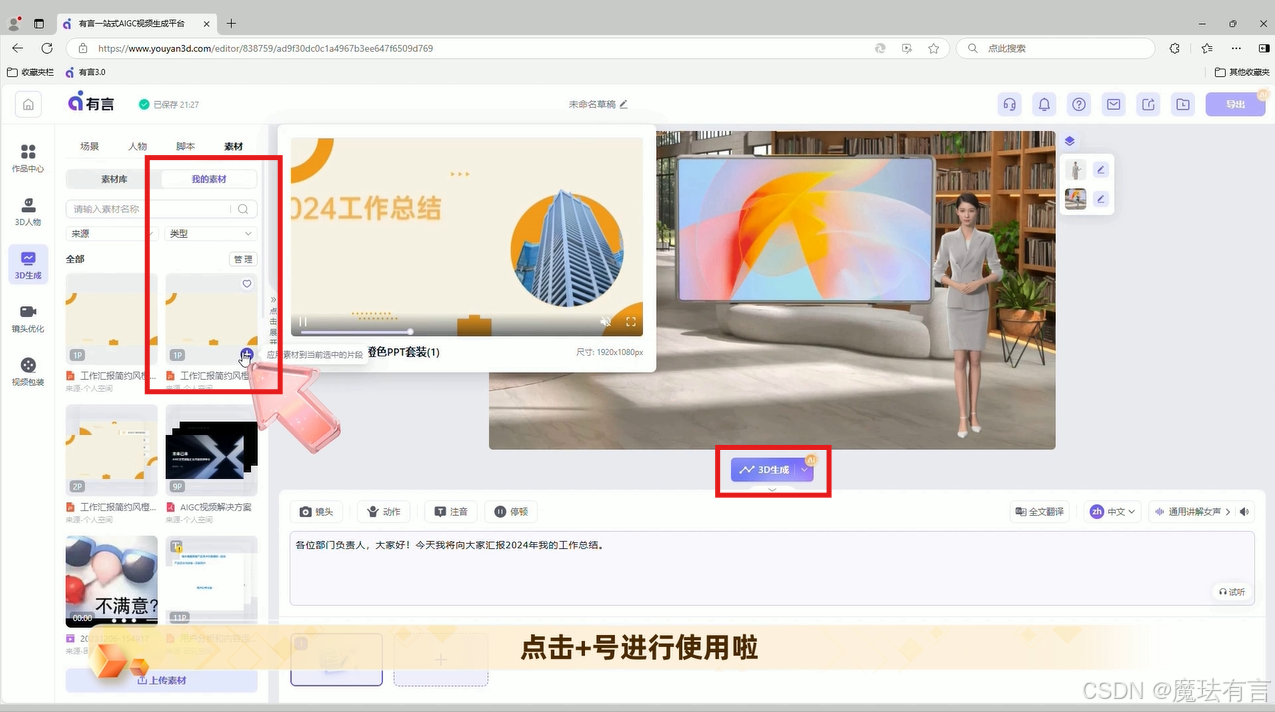Open the 来源 source dropdown
Image resolution: width=1275 pixels, height=712 pixels.
point(111,233)
